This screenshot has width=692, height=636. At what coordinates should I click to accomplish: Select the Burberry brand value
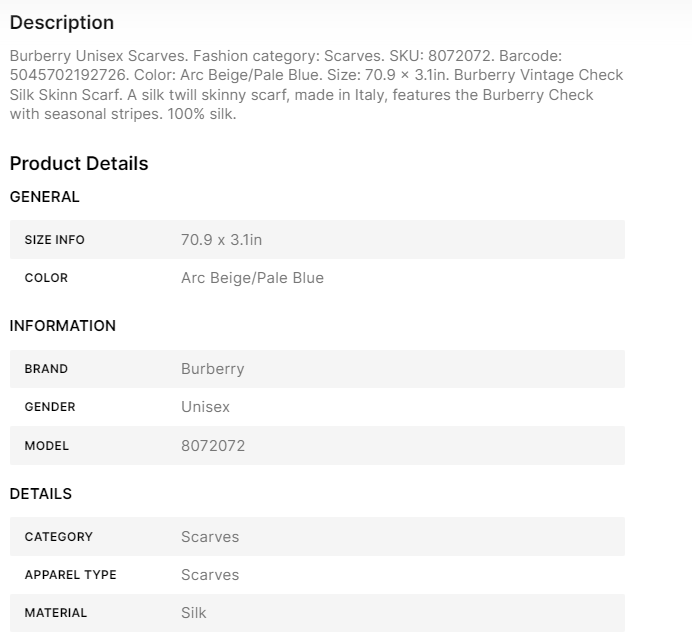click(212, 369)
